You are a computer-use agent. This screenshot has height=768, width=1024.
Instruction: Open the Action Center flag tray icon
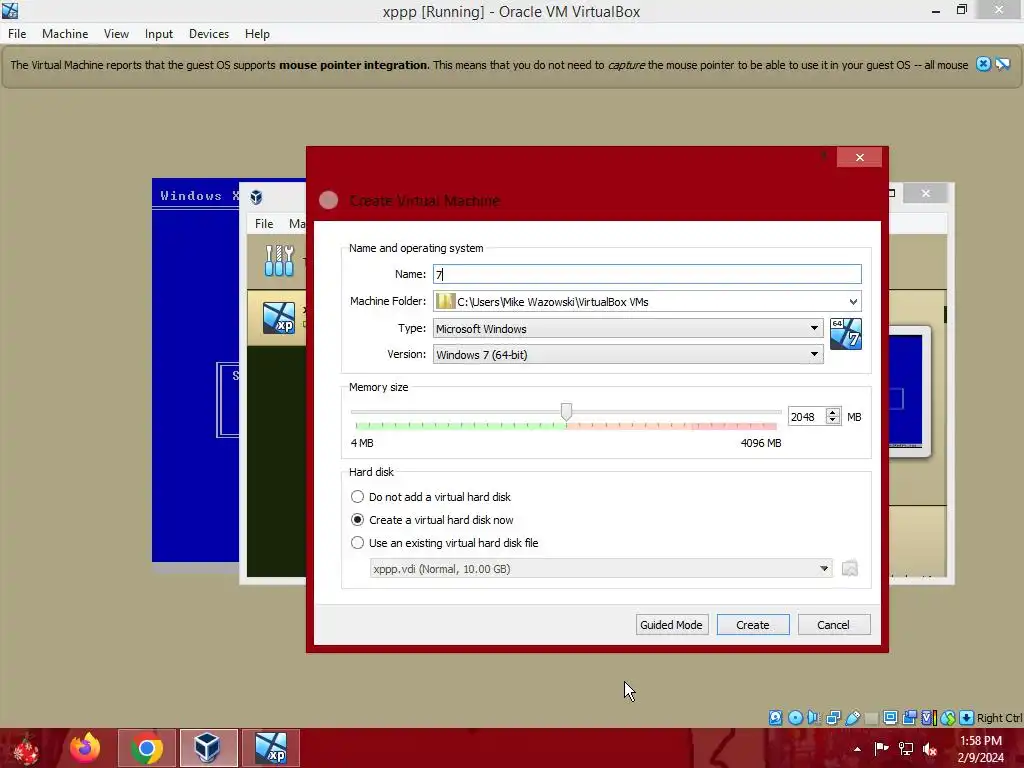coord(882,749)
